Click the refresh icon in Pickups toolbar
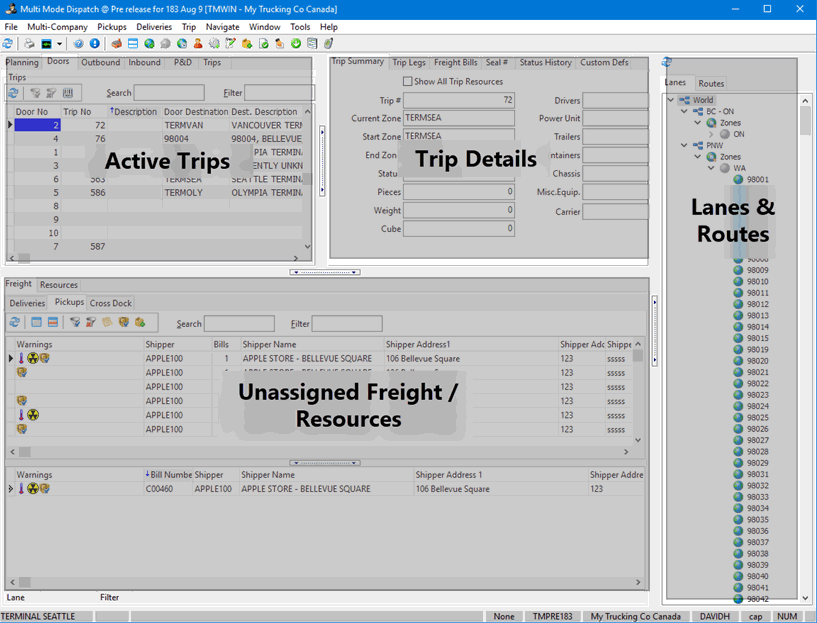 pyautogui.click(x=15, y=323)
